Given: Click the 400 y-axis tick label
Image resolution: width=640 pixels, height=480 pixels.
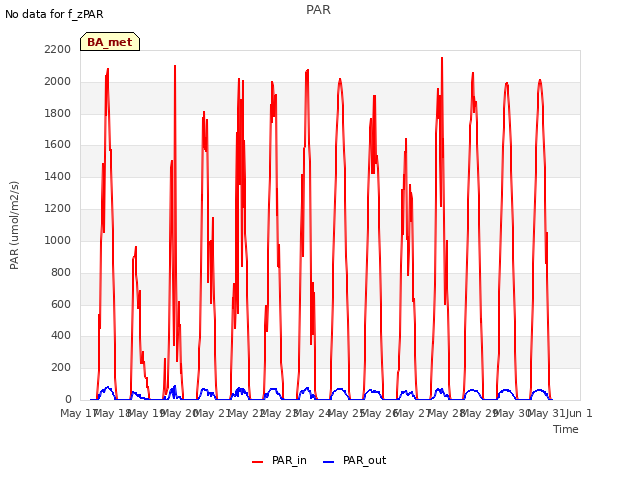Looking at the screenshot, I should (61, 336).
